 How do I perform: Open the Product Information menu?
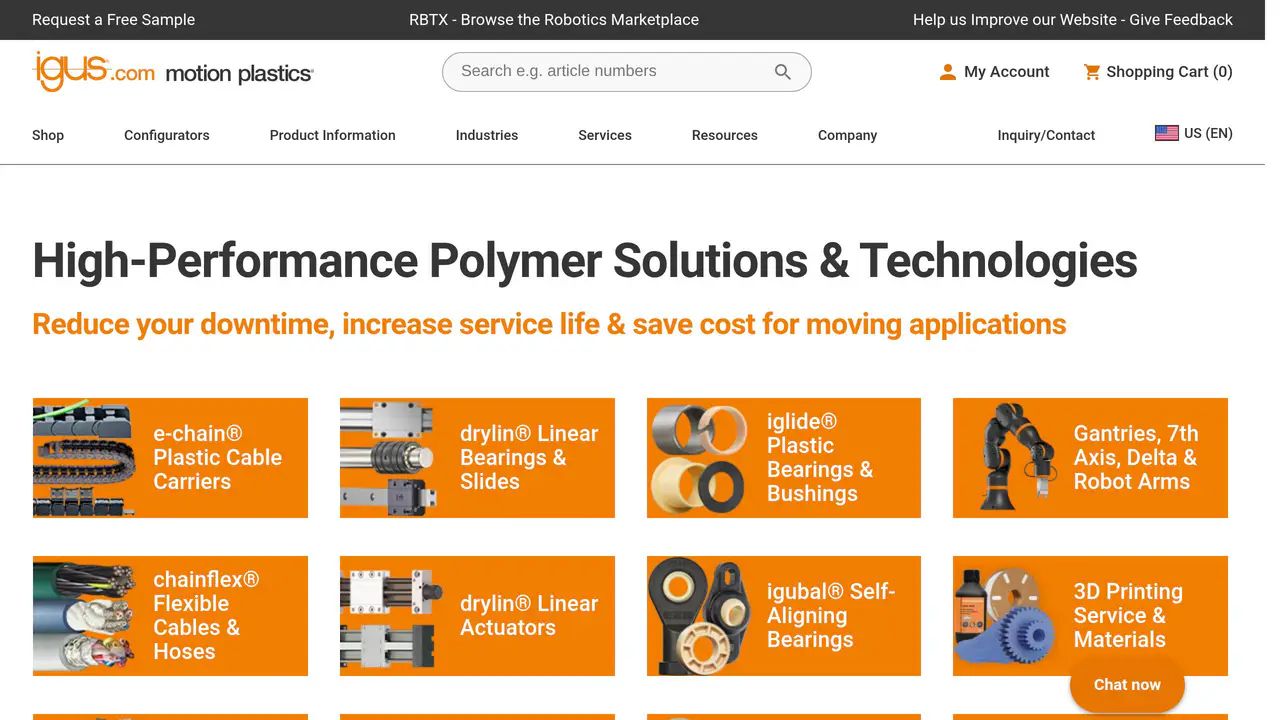tap(333, 135)
